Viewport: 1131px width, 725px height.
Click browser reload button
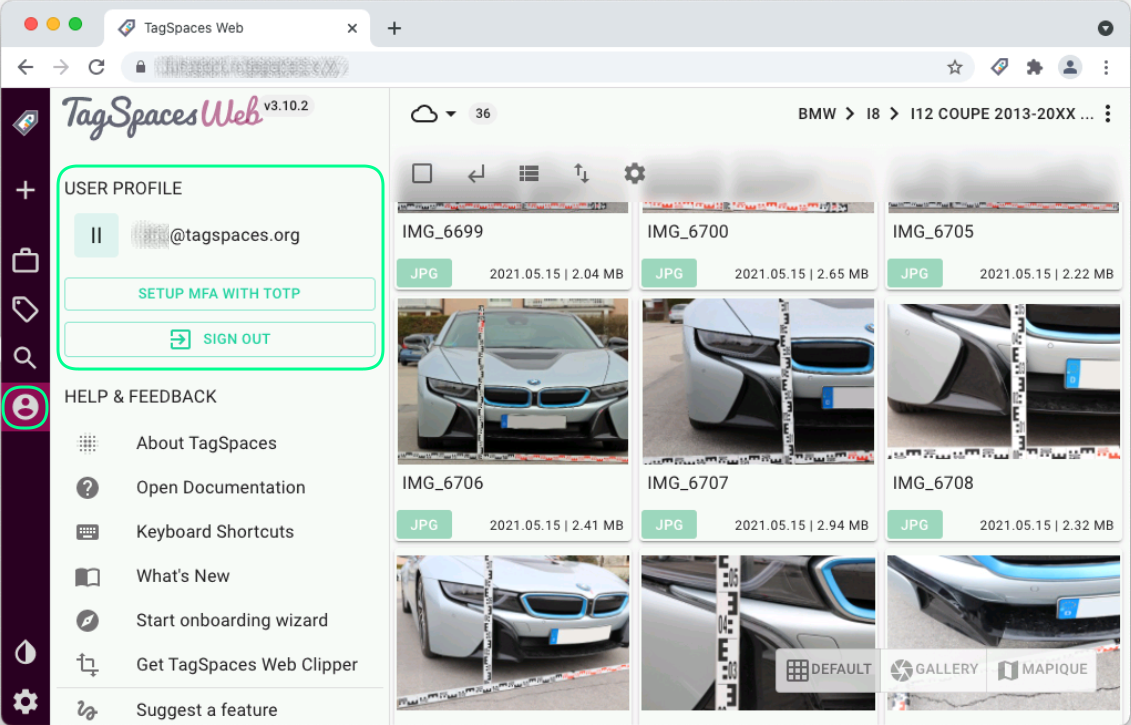(97, 67)
